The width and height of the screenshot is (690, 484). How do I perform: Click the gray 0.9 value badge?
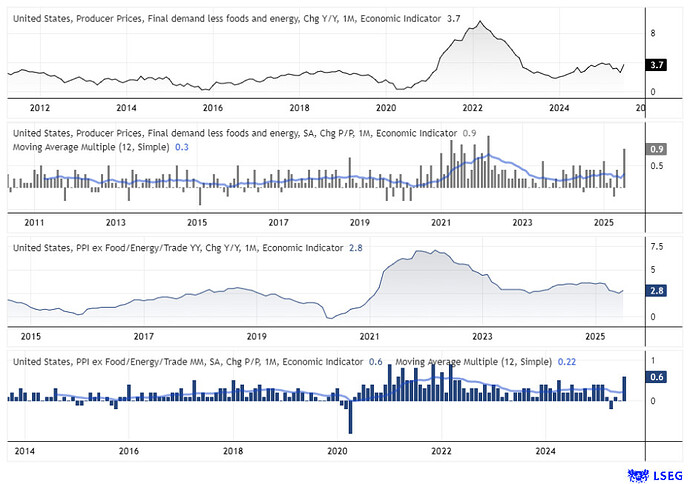(656, 149)
